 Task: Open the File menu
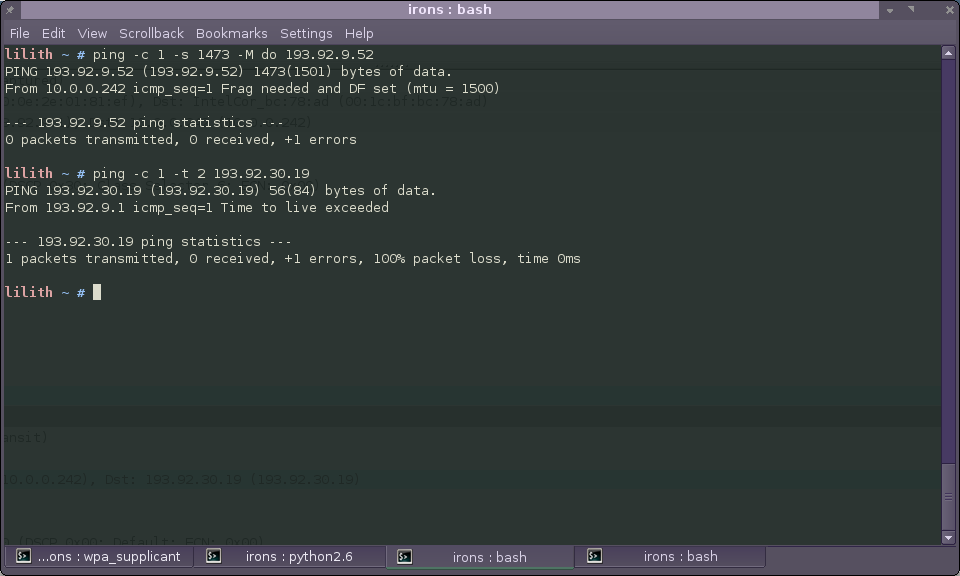click(x=20, y=34)
